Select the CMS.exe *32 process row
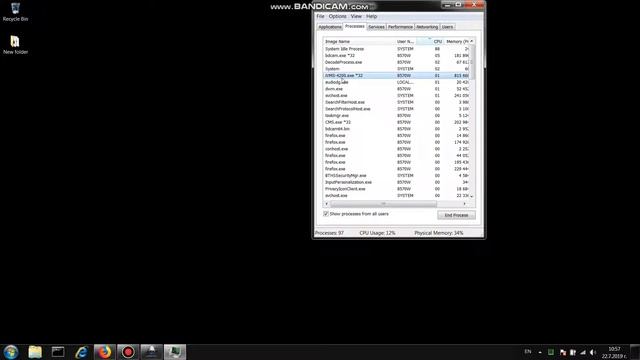The width and height of the screenshot is (640, 360). (396, 122)
